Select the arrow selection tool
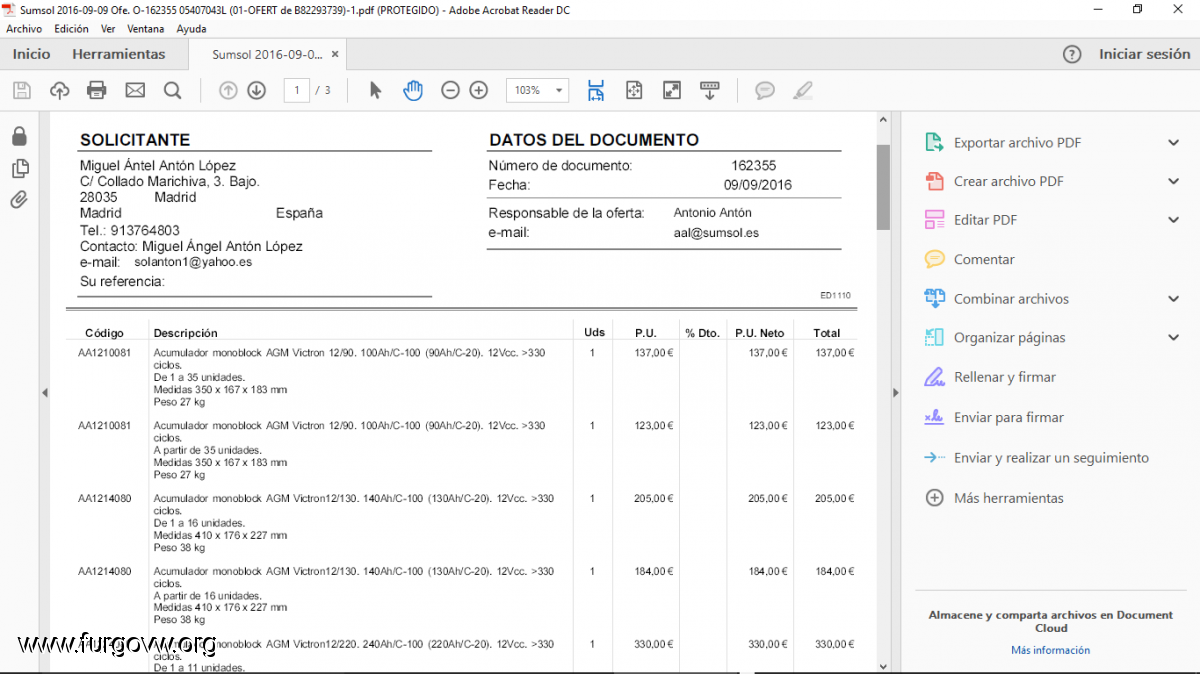Image resolution: width=1200 pixels, height=674 pixels. click(x=375, y=91)
